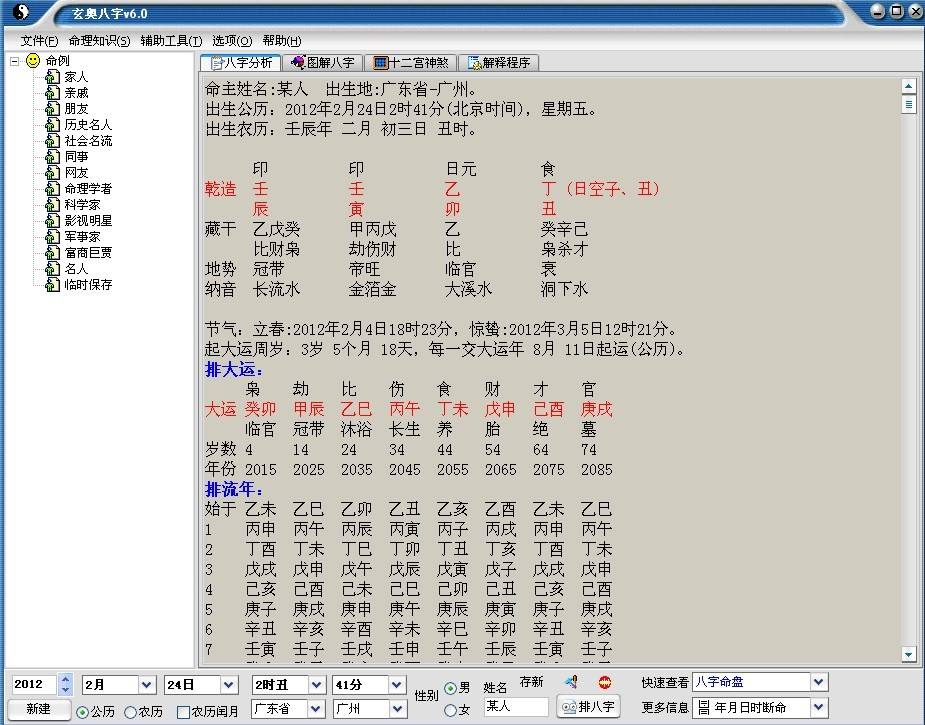Open the province dropdown showing 广东省
Screen dimensions: 925x725
click(x=316, y=708)
